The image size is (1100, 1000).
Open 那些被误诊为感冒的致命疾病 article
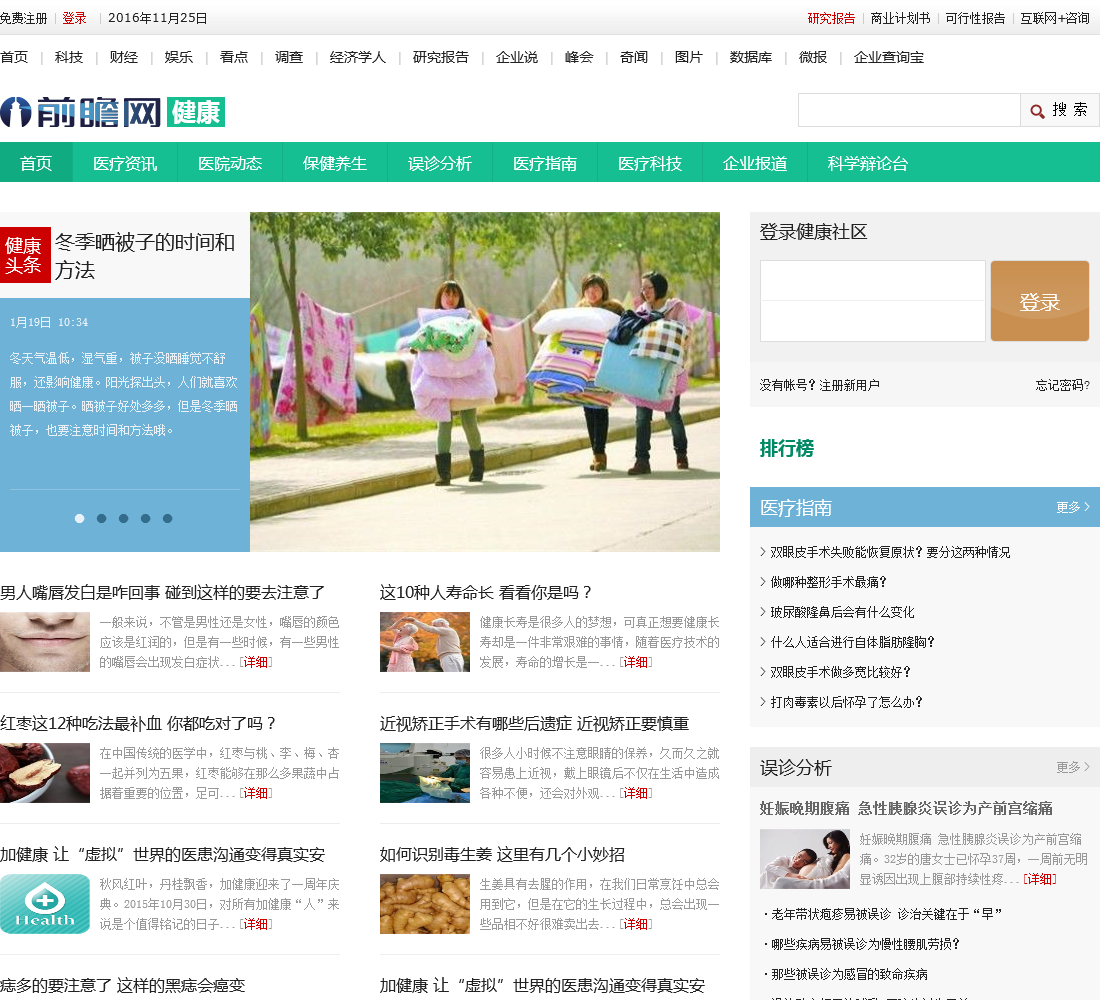849,974
